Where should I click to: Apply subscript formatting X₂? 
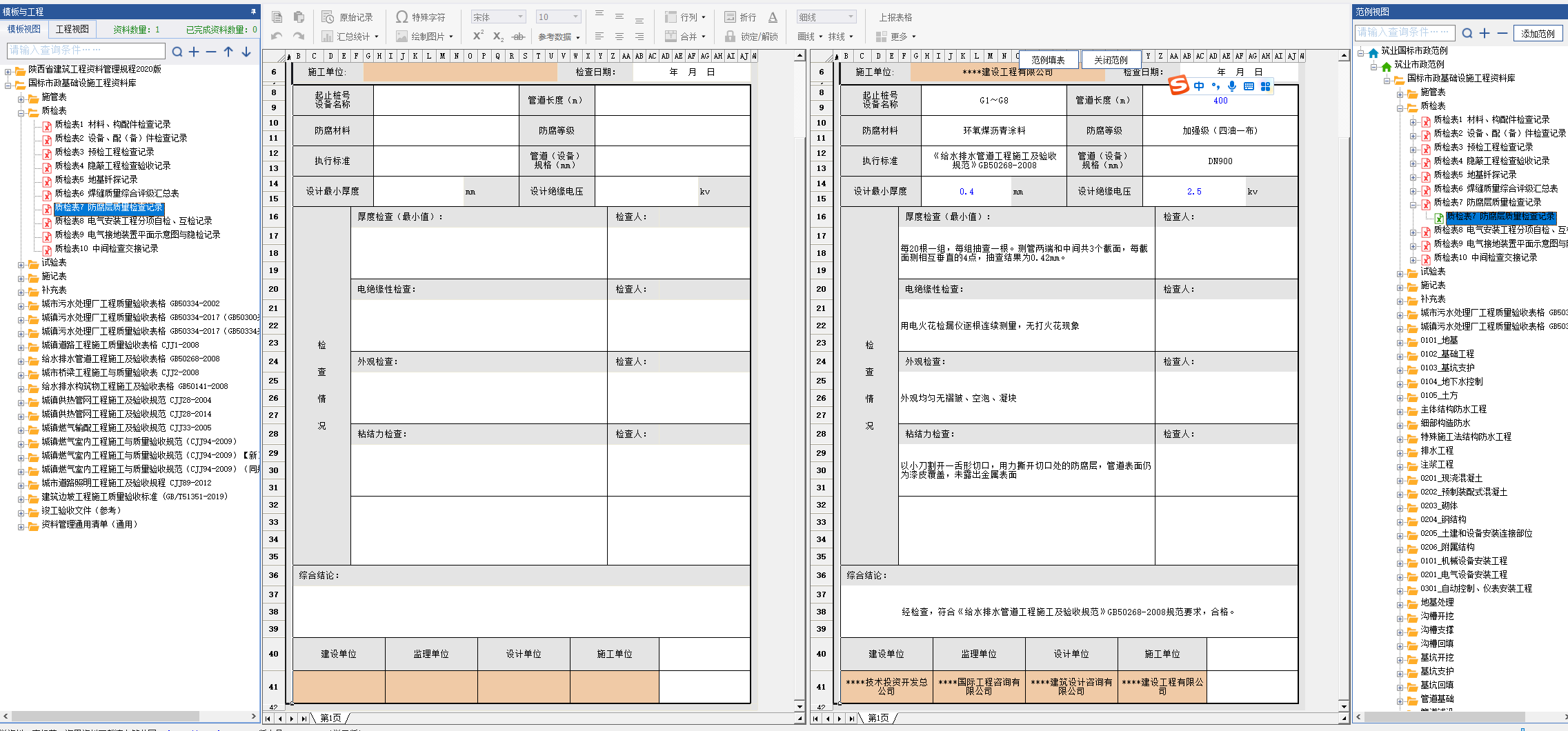tap(498, 37)
